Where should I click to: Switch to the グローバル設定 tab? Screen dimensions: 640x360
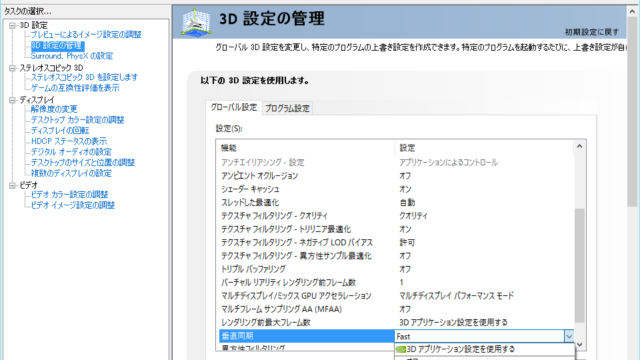(233, 107)
